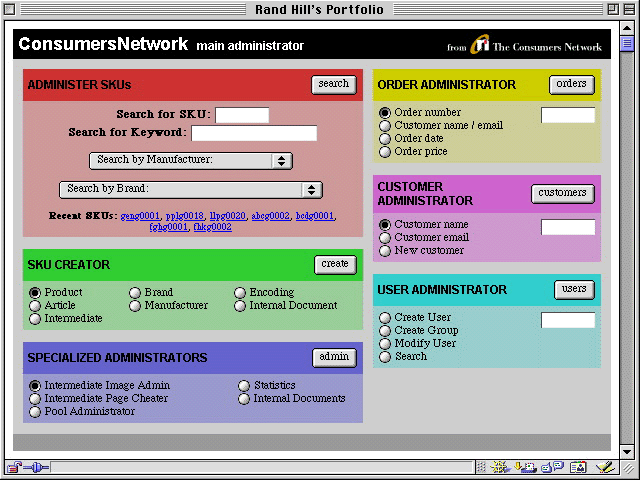
Task: Choose Intermediate Page Cheater option
Action: tap(35, 399)
